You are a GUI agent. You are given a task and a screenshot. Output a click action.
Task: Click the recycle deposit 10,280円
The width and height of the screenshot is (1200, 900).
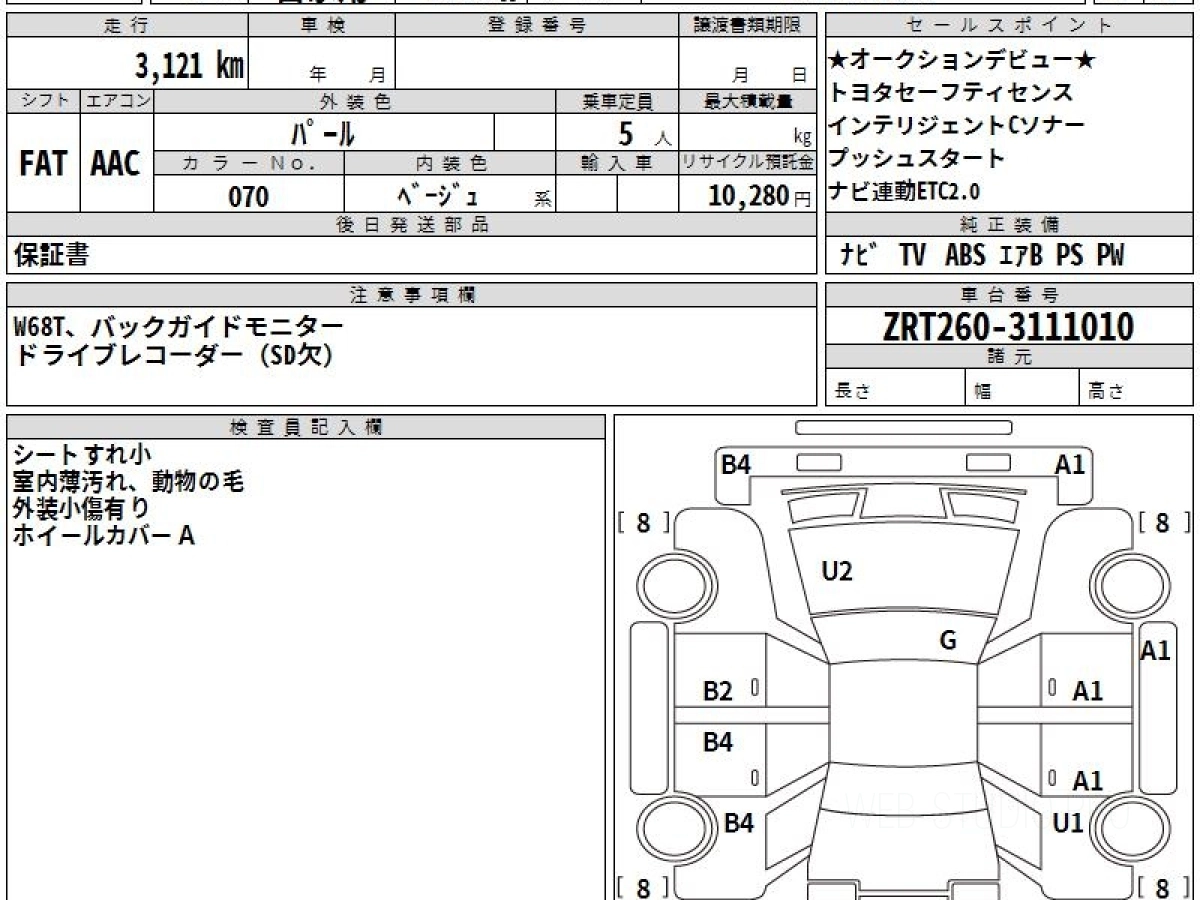(x=761, y=196)
